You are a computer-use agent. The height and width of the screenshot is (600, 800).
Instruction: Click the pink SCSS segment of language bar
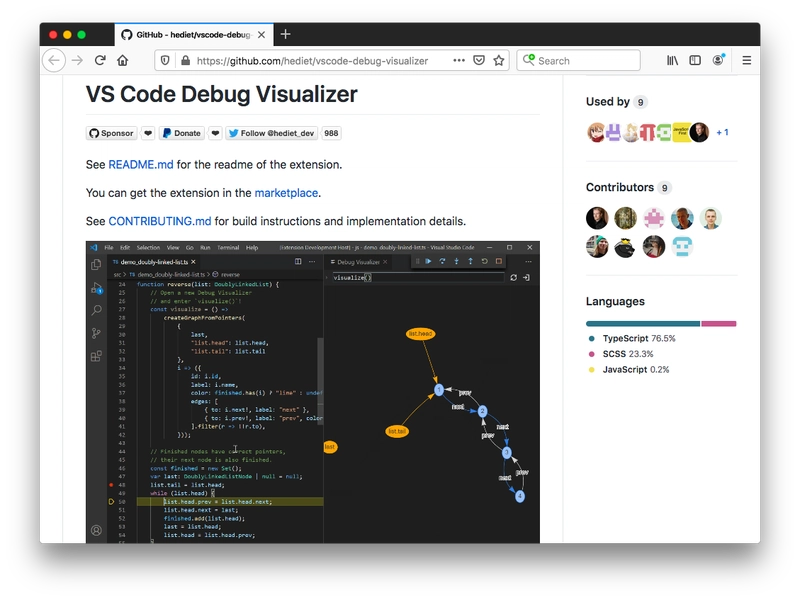pos(718,323)
